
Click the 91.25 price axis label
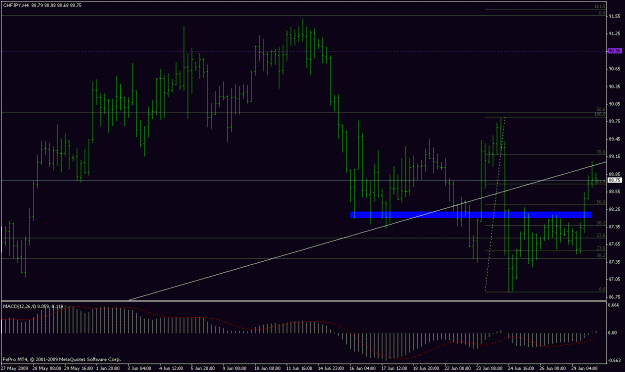[x=614, y=34]
